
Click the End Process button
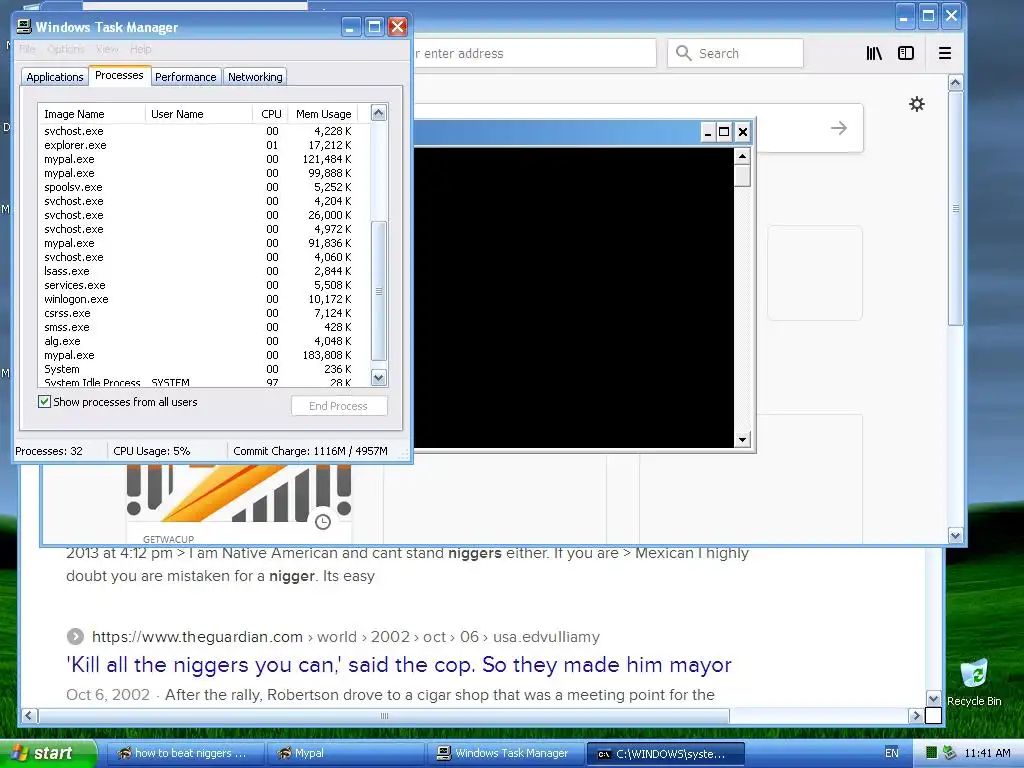[x=339, y=406]
